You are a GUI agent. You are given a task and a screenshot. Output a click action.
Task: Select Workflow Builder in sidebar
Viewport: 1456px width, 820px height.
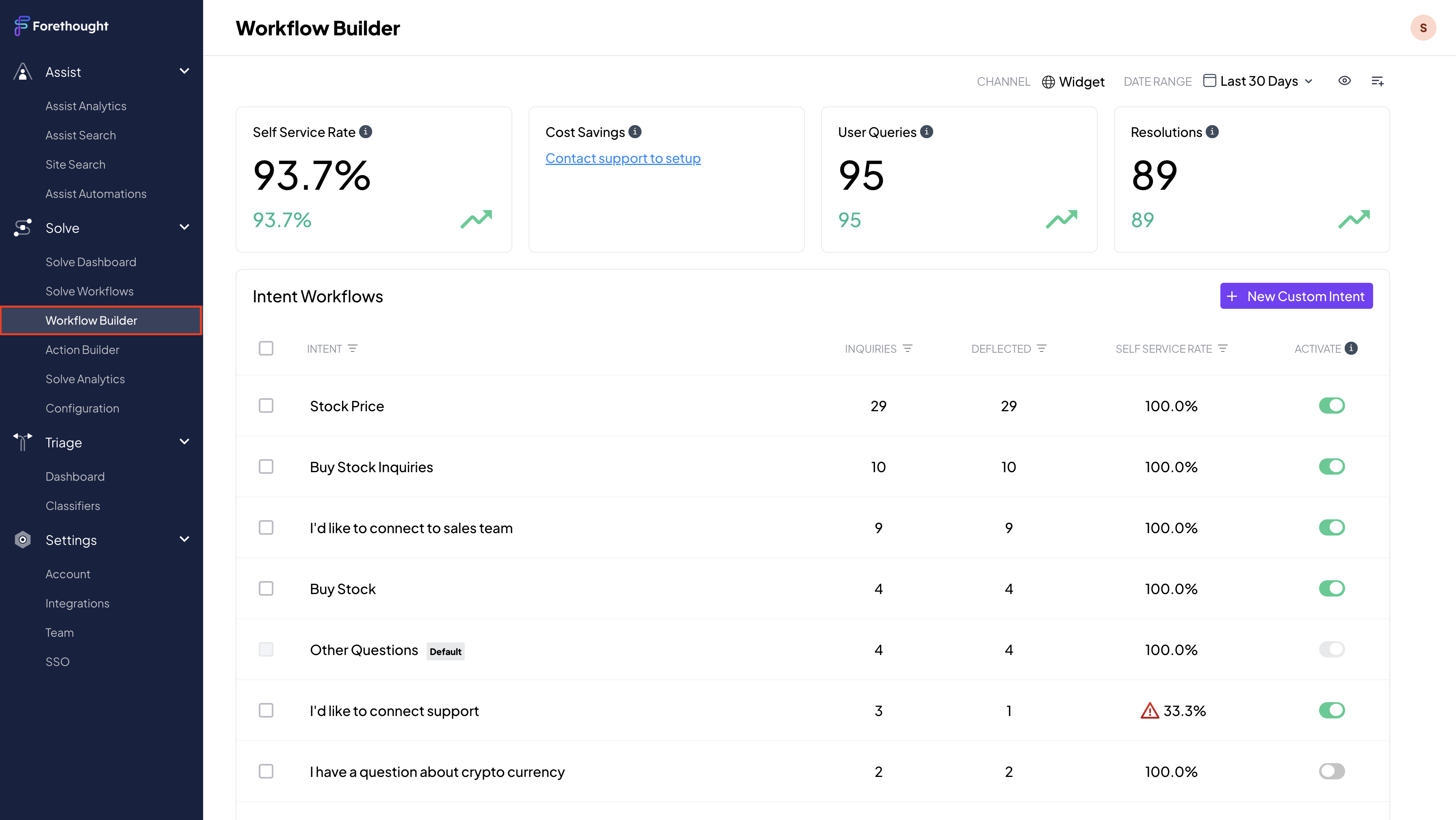[101, 321]
